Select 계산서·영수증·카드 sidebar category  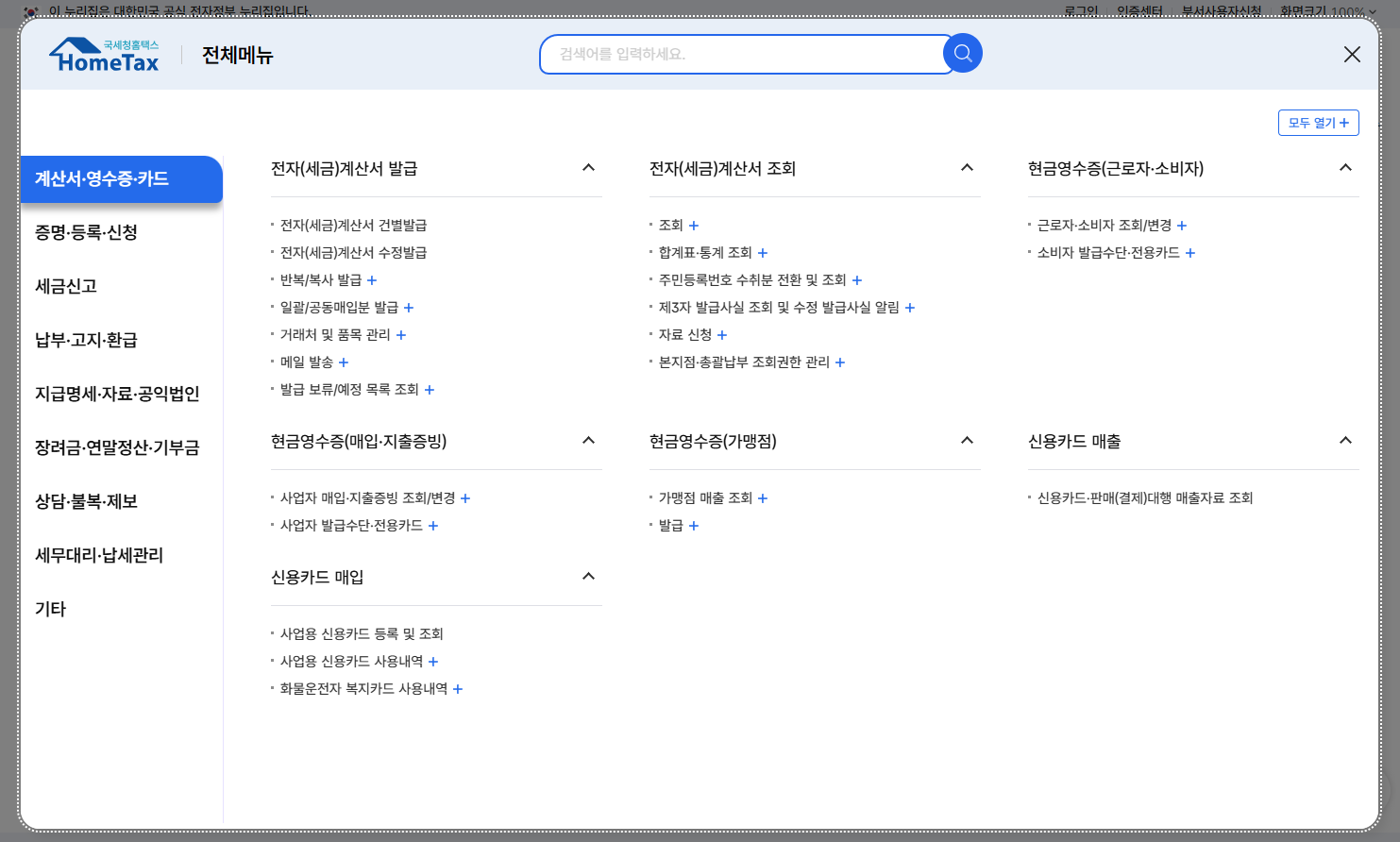click(x=121, y=179)
